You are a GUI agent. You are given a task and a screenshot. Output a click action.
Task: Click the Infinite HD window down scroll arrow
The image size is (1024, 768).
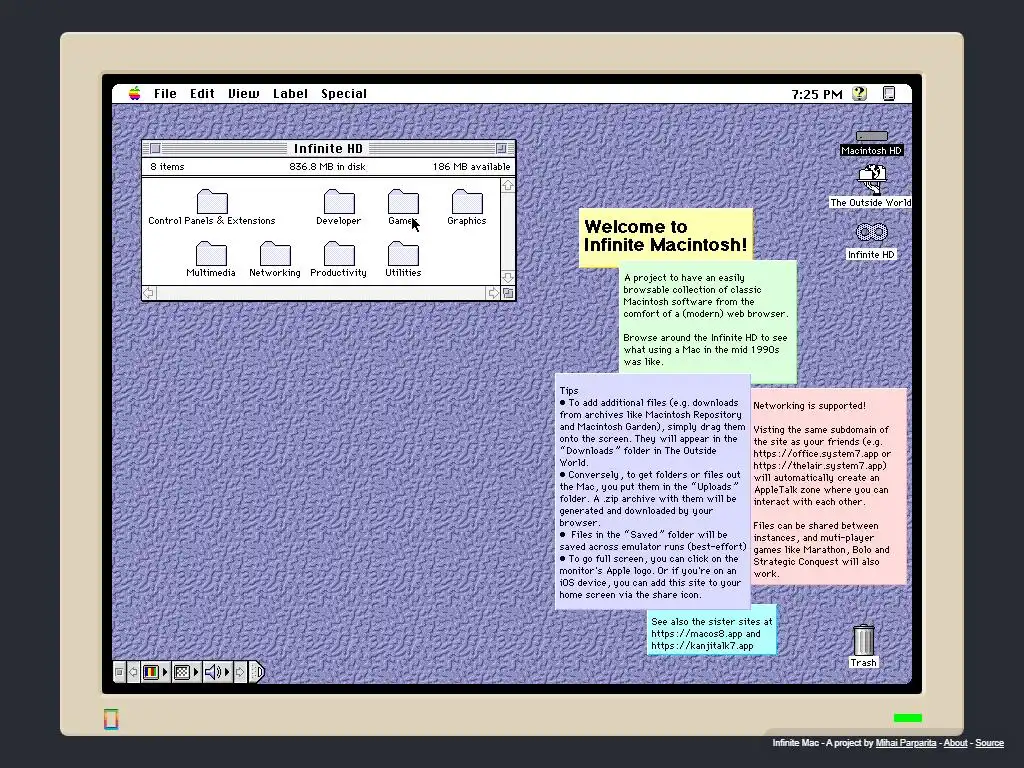click(x=508, y=277)
